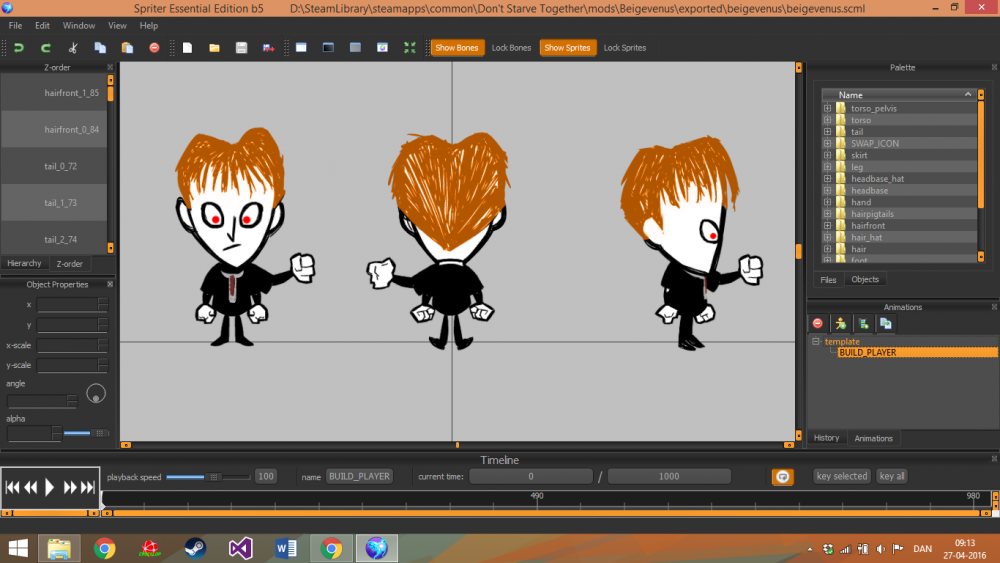Click the light window layout icon

click(x=301, y=48)
